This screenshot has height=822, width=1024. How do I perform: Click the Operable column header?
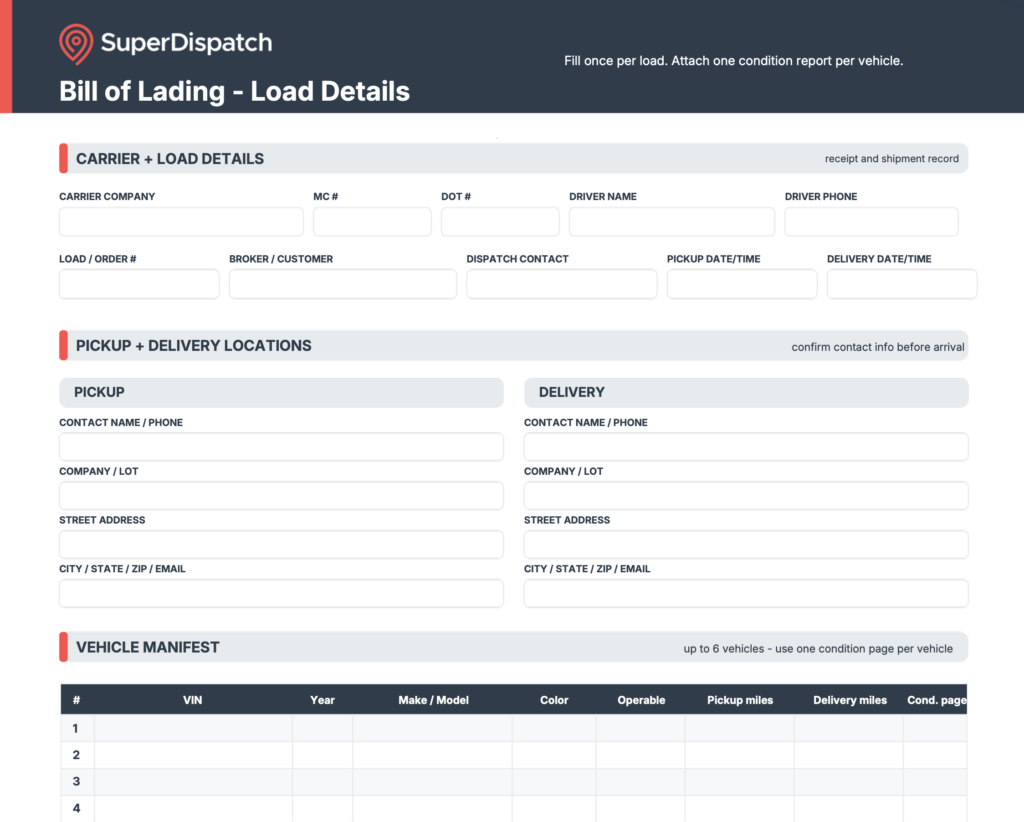point(641,700)
